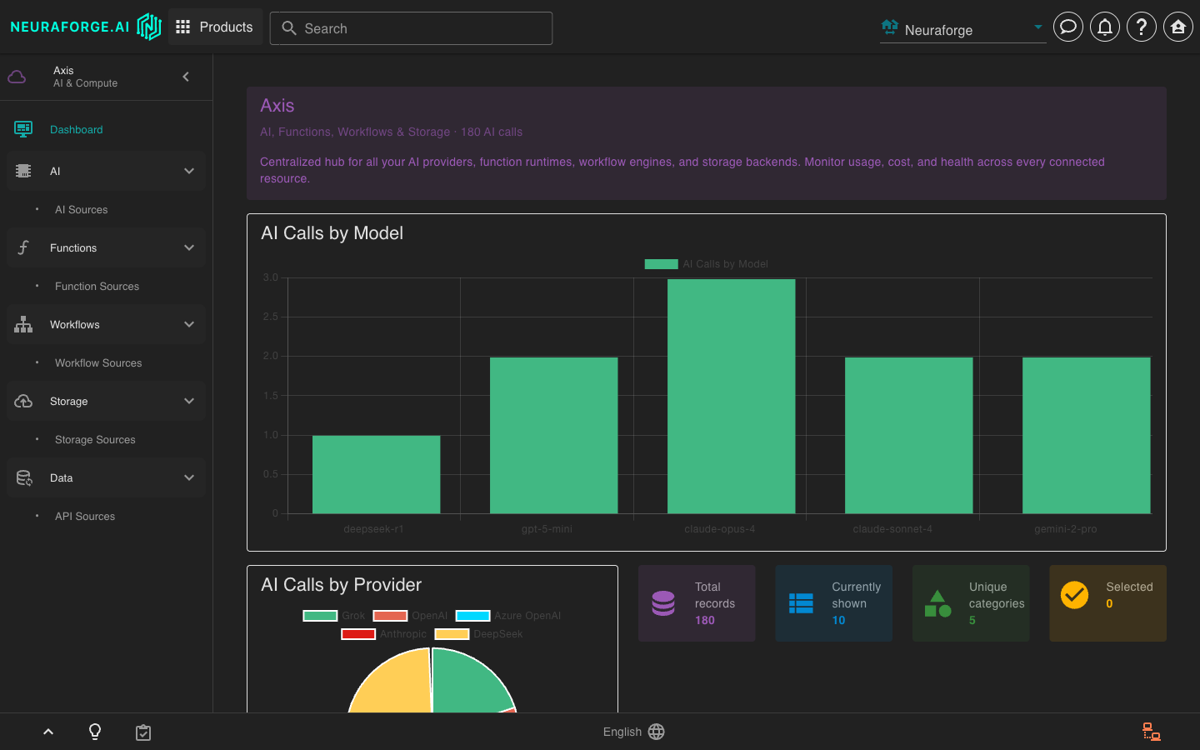Click the deepseek-r1 bar

point(376,475)
